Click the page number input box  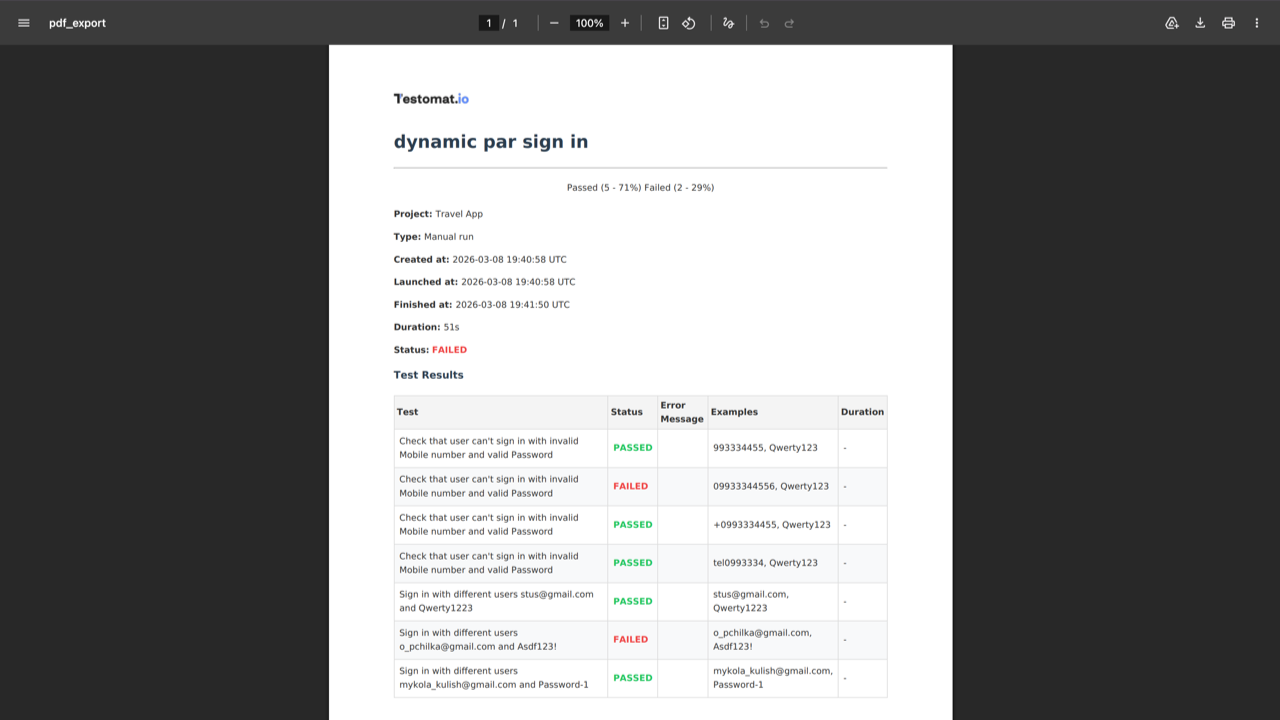(x=487, y=22)
